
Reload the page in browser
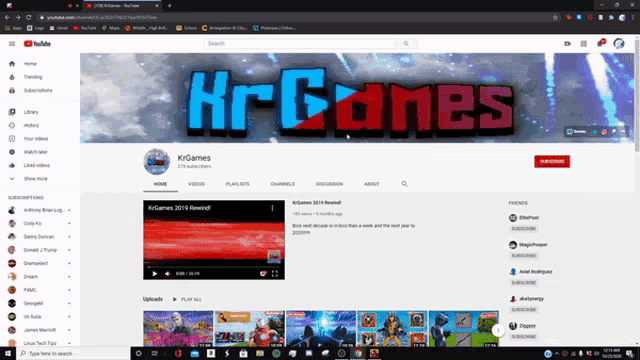pos(29,17)
